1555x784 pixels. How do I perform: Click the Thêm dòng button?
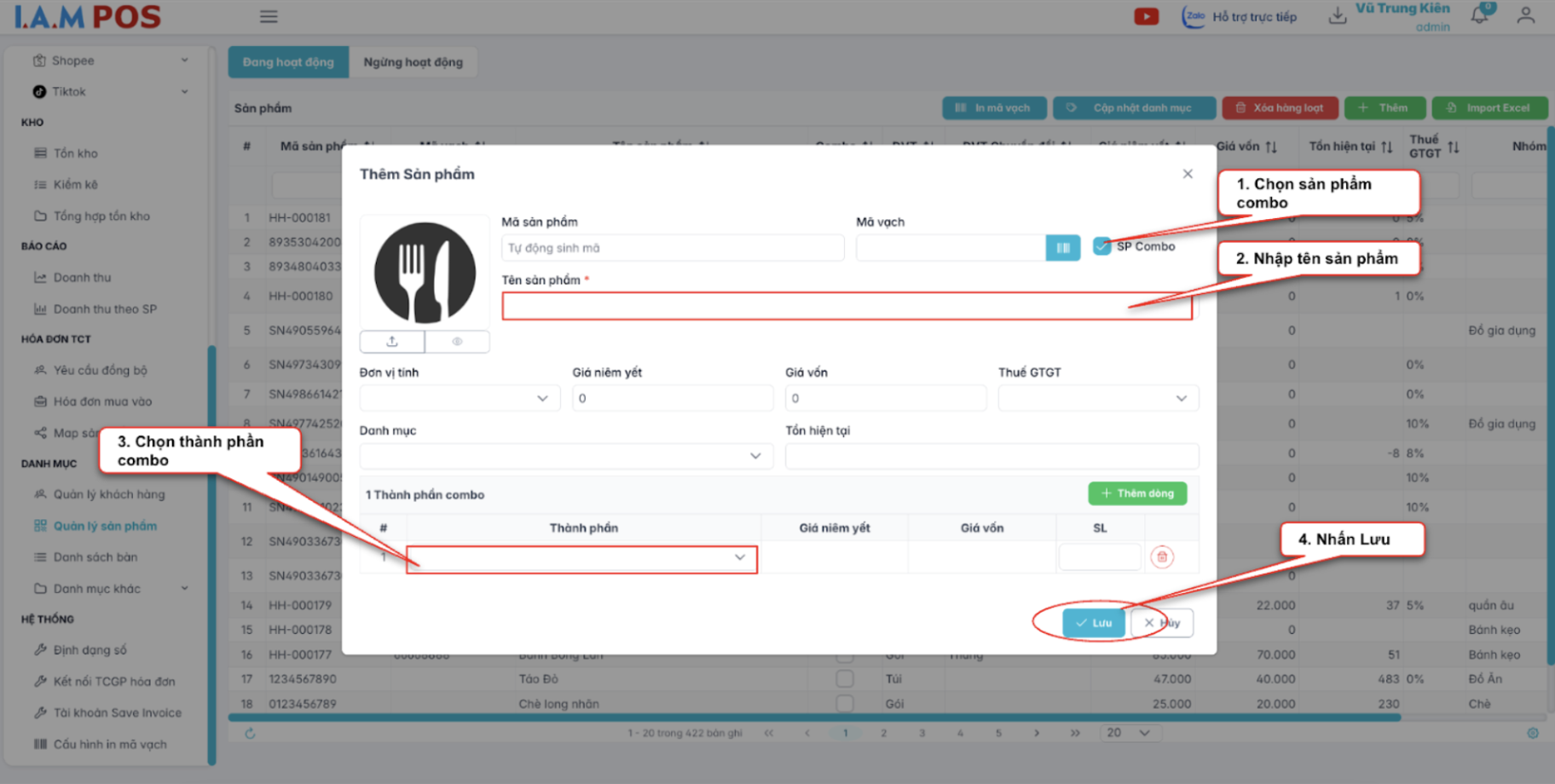pyautogui.click(x=1137, y=493)
